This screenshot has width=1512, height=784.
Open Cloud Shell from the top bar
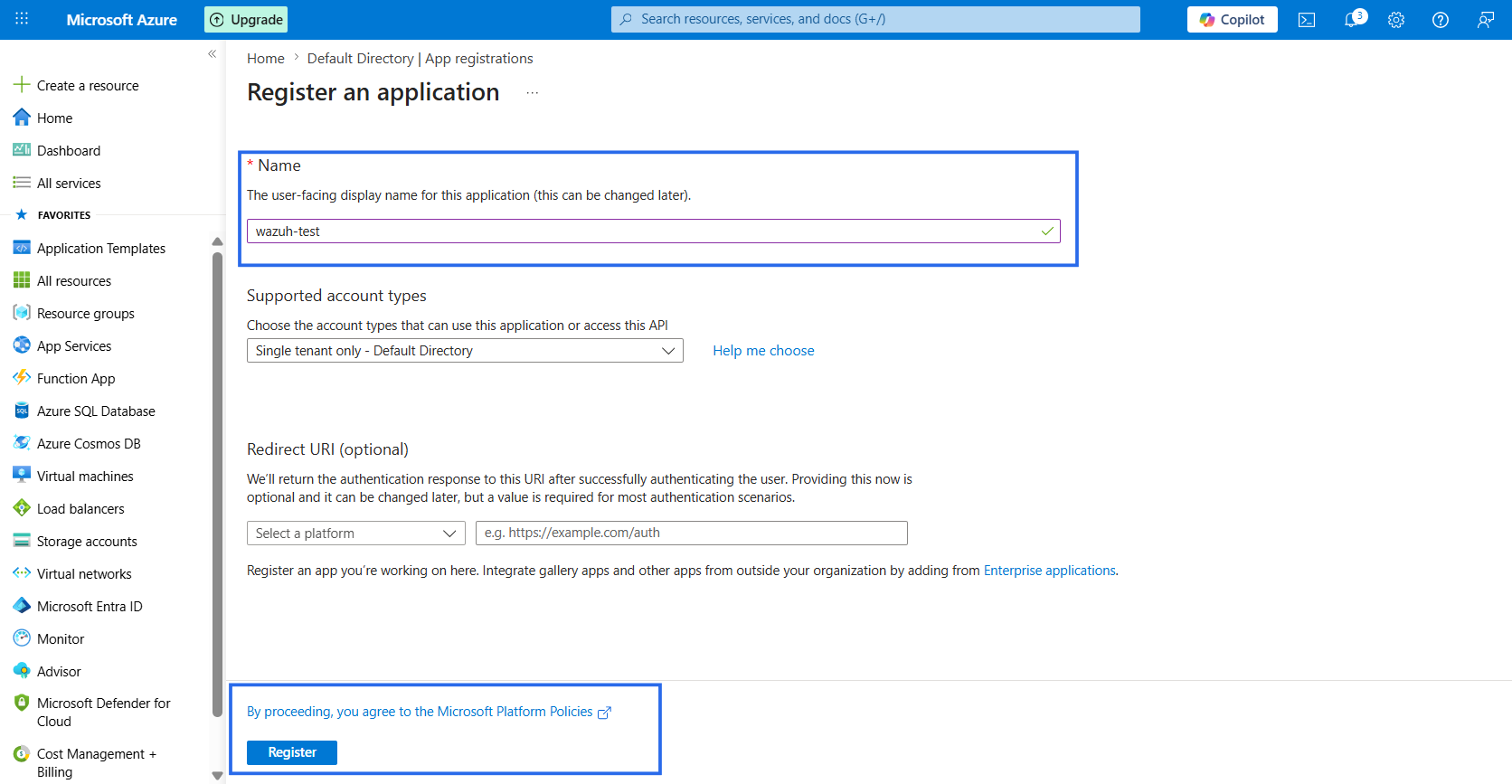1307,20
